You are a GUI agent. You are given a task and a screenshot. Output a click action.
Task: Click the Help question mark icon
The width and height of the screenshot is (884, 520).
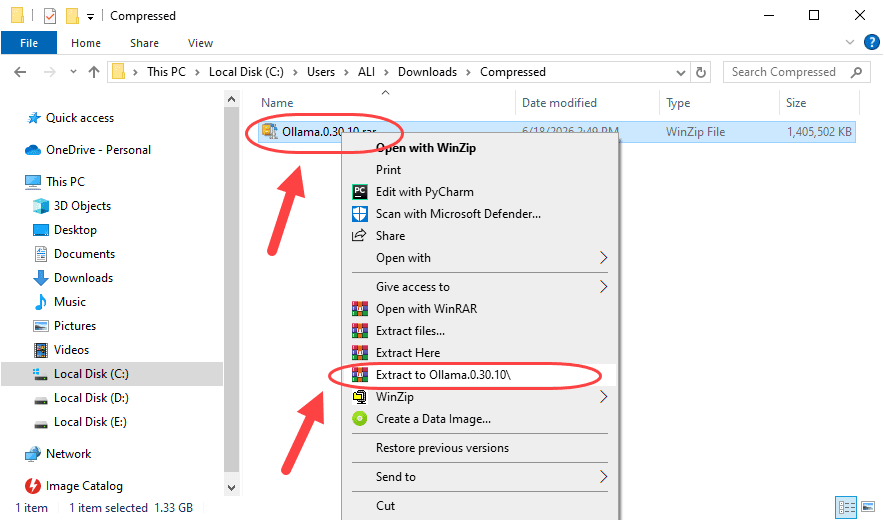pyautogui.click(x=872, y=42)
